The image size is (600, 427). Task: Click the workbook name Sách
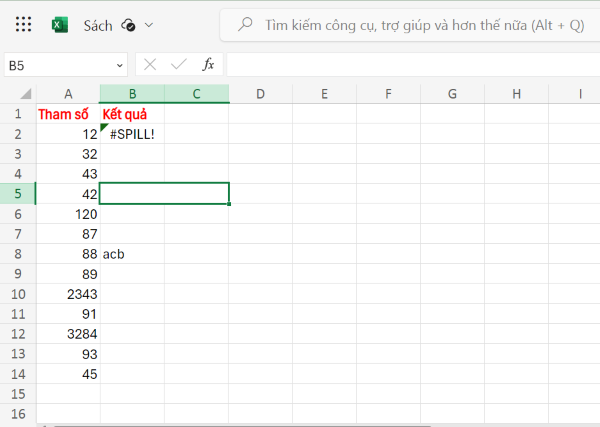[x=98, y=25]
